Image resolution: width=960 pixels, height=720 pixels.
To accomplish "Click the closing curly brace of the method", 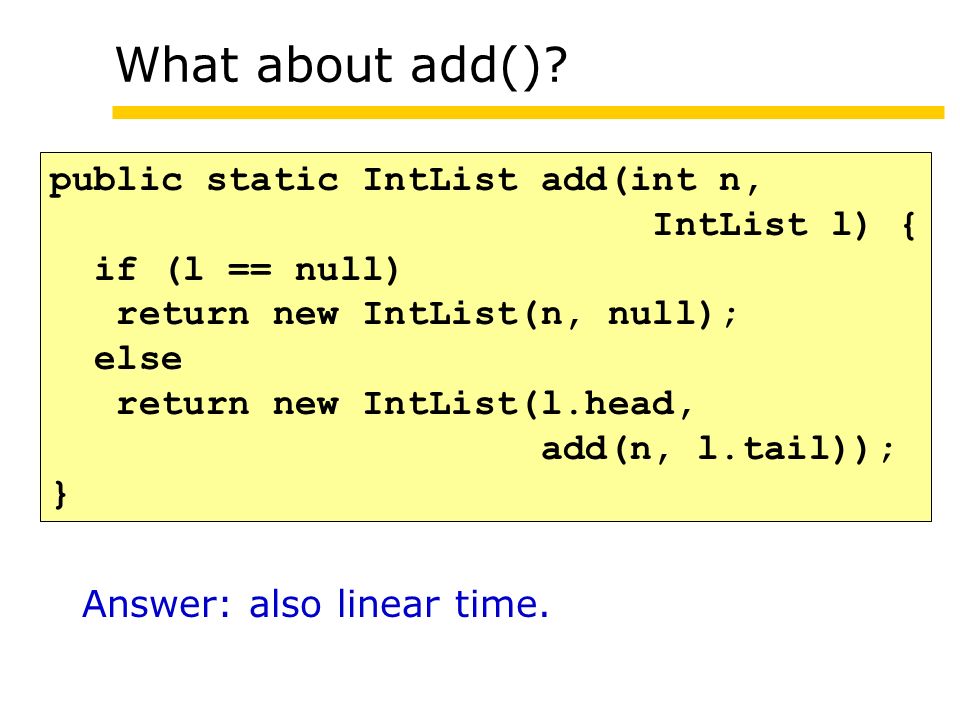I will point(60,493).
